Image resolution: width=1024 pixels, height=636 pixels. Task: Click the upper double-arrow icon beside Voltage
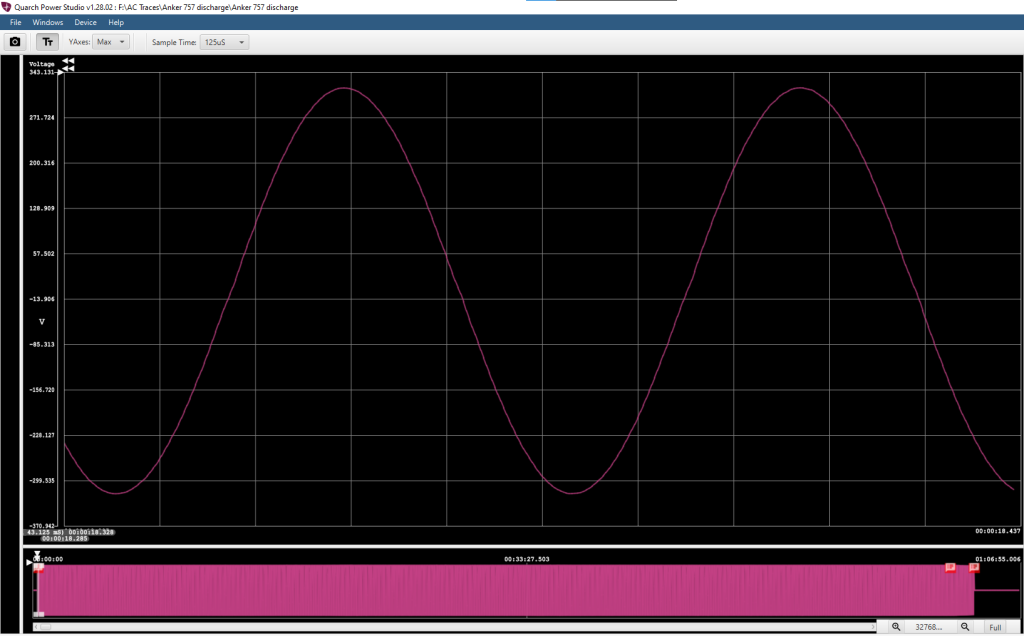pyautogui.click(x=68, y=61)
